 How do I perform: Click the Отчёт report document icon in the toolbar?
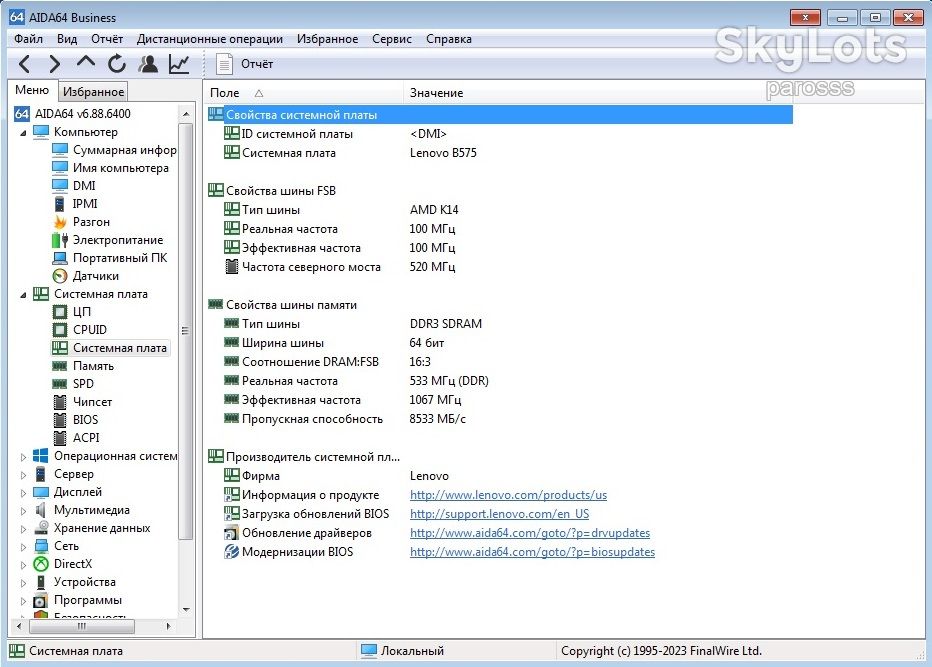click(x=224, y=64)
